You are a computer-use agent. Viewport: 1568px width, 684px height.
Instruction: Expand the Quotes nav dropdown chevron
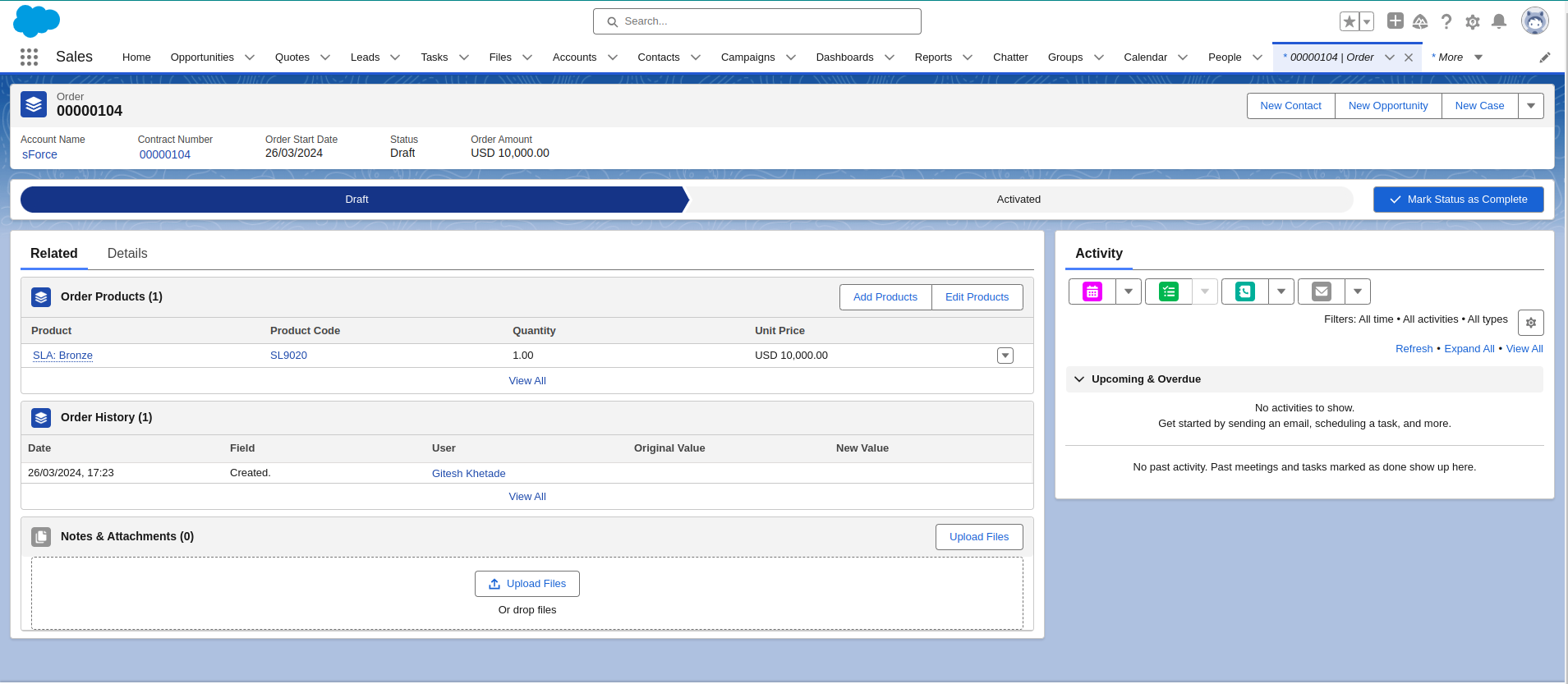click(x=325, y=57)
